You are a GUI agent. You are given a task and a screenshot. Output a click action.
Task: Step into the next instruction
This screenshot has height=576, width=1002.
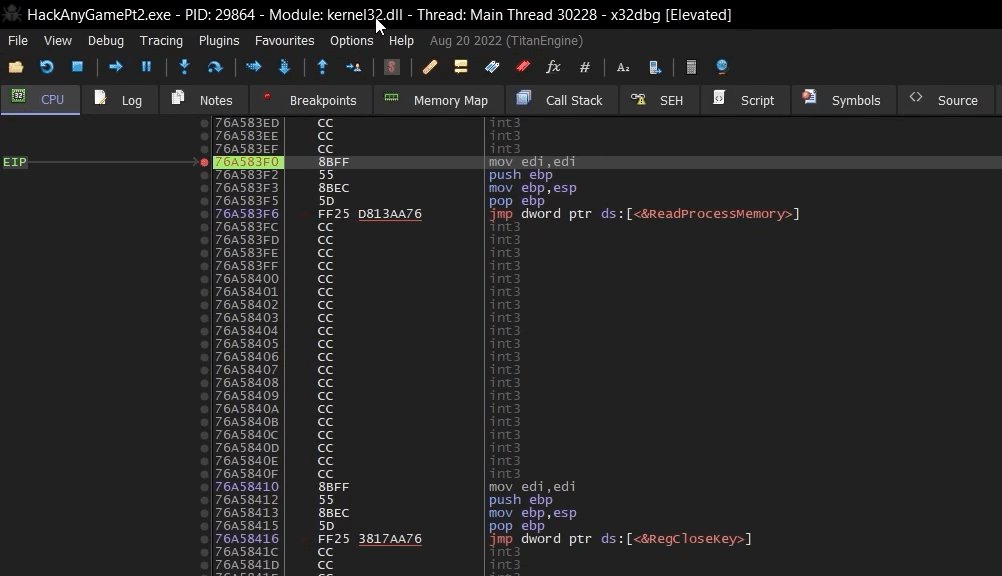click(182, 66)
